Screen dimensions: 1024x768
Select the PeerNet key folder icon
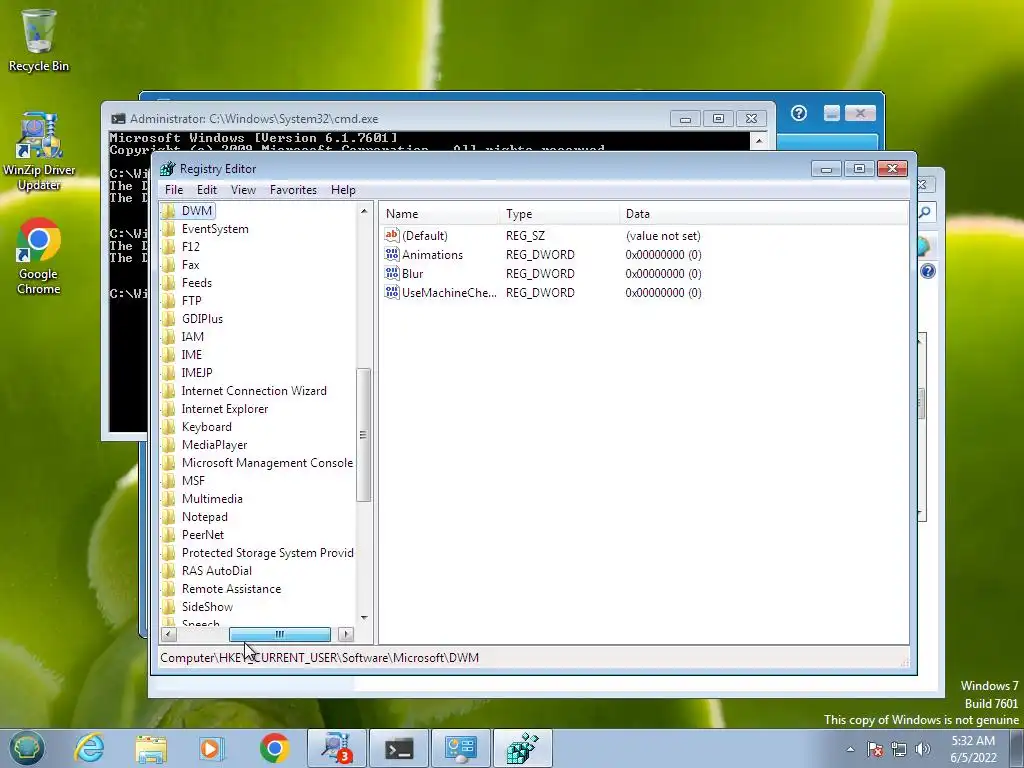[x=169, y=535]
